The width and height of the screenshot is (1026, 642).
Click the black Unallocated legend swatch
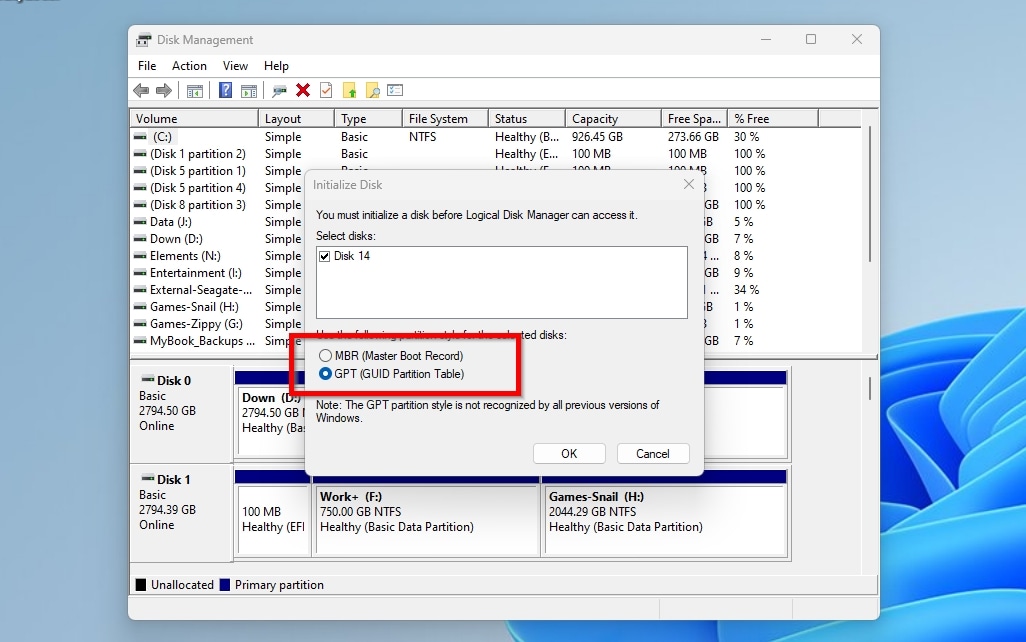pyautogui.click(x=141, y=584)
